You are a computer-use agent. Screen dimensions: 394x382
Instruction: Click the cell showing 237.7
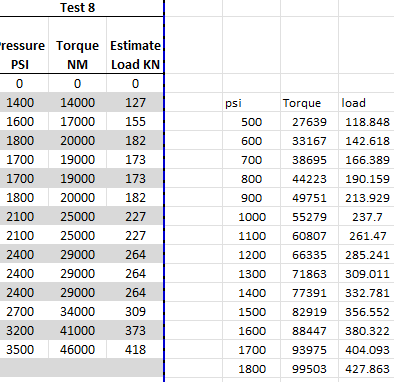click(366, 217)
